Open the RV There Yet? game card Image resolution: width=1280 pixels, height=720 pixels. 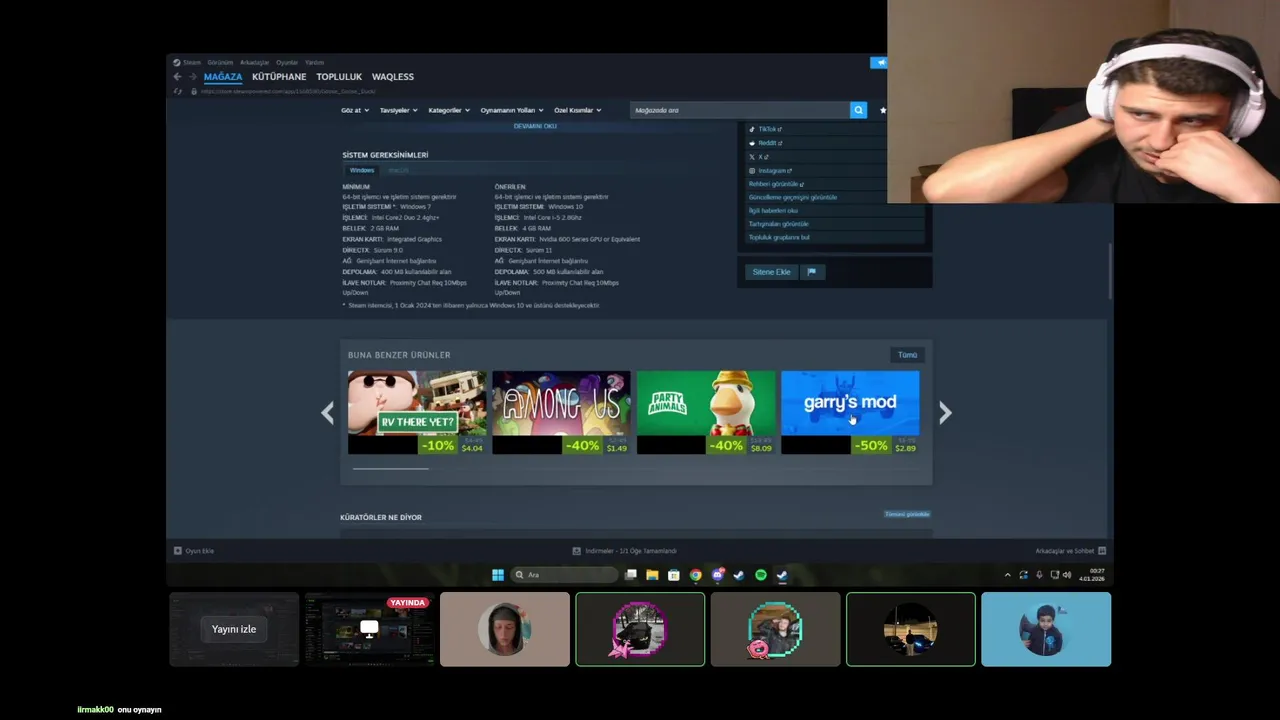[x=417, y=412]
